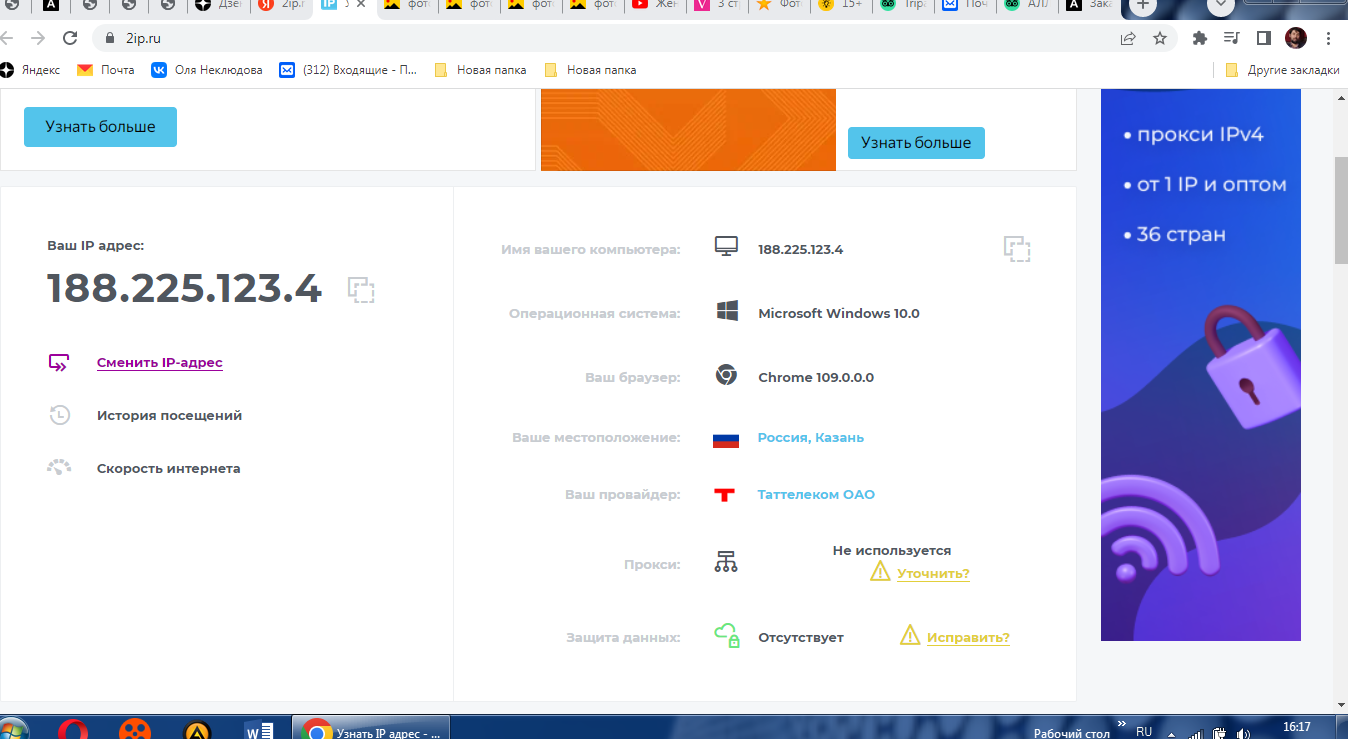This screenshot has height=739, width=1348.
Task: Click the Chrome browser icon in info list
Action: coord(726,375)
